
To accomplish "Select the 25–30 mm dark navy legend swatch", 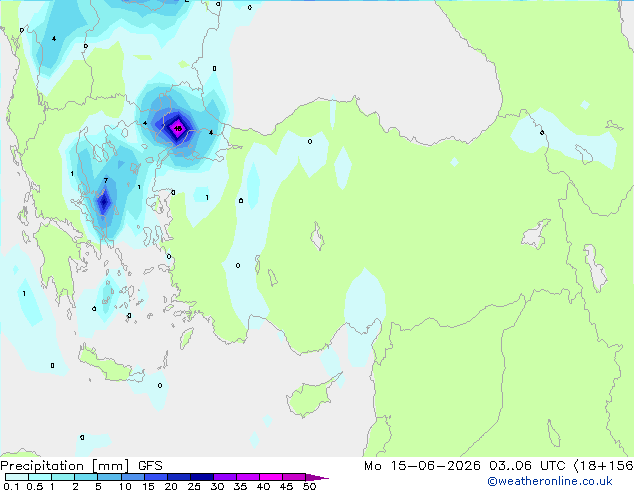I will tap(201, 477).
